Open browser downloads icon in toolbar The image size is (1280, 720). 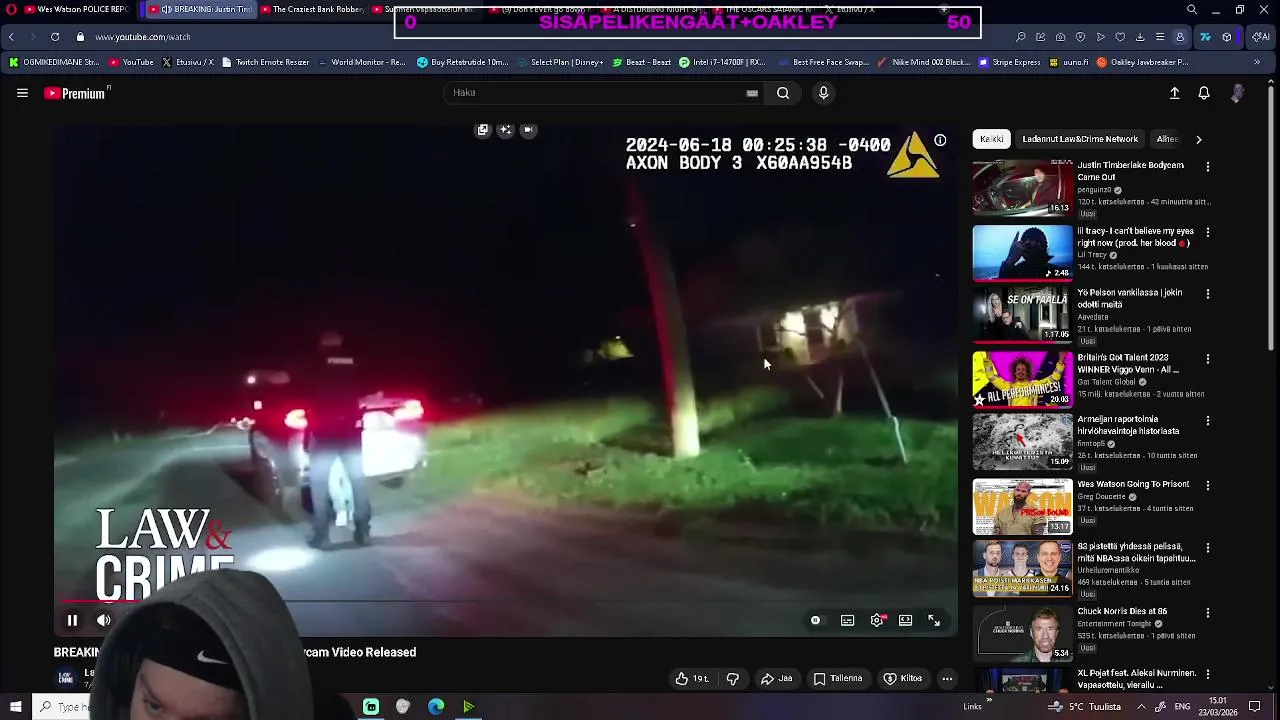(1140, 37)
